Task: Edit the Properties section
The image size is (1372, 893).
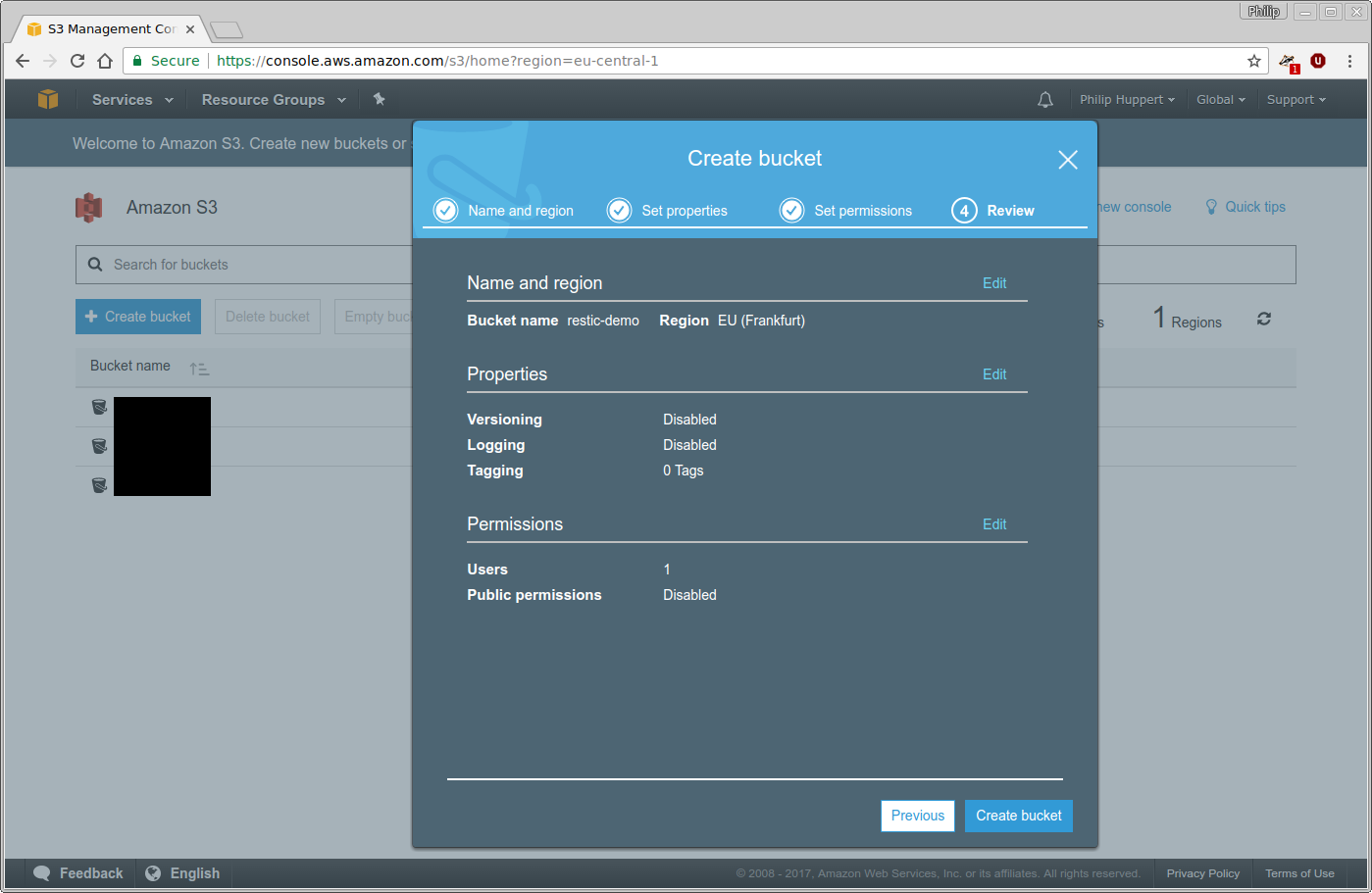Action: pyautogui.click(x=994, y=374)
